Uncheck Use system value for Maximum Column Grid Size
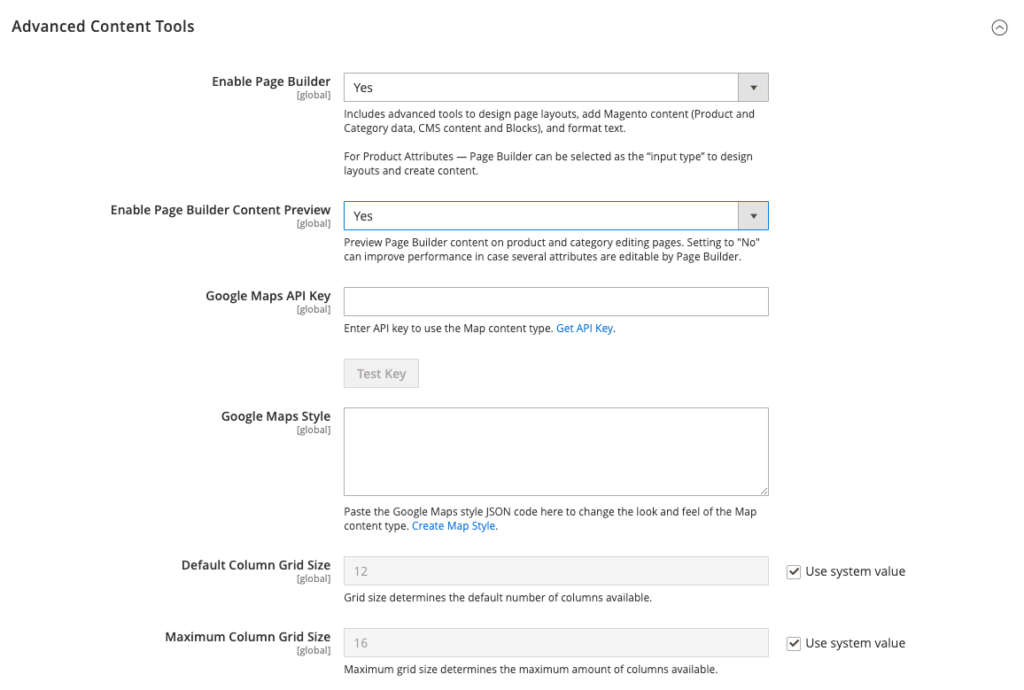This screenshot has width=1024, height=690. [794, 643]
